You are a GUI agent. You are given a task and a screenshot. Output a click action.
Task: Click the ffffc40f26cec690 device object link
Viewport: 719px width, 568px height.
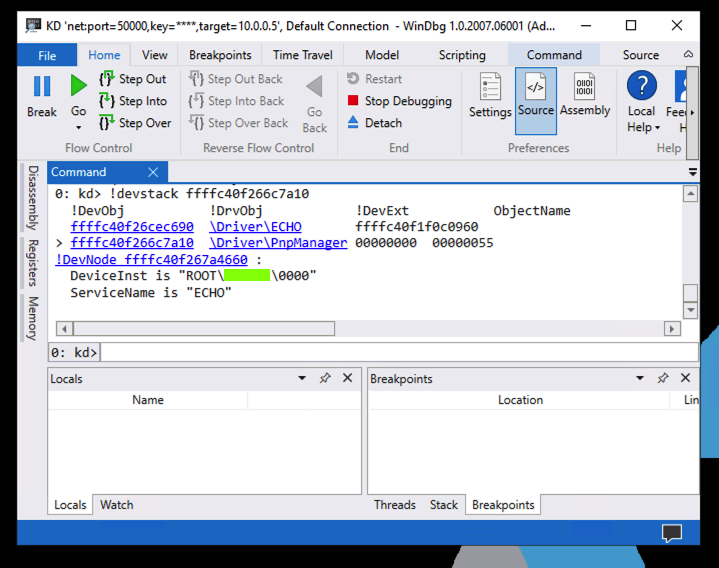click(x=132, y=226)
